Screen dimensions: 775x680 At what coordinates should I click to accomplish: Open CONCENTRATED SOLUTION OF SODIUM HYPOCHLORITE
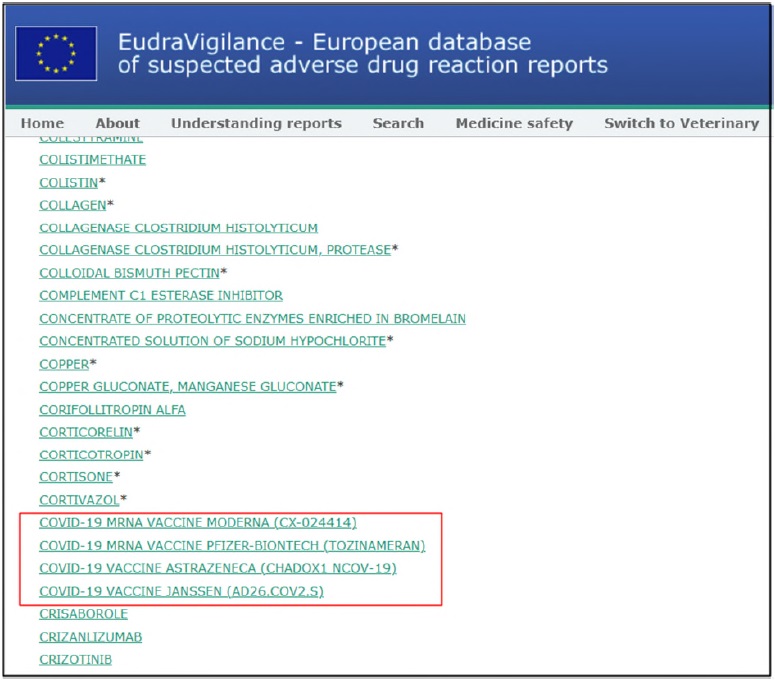point(213,341)
